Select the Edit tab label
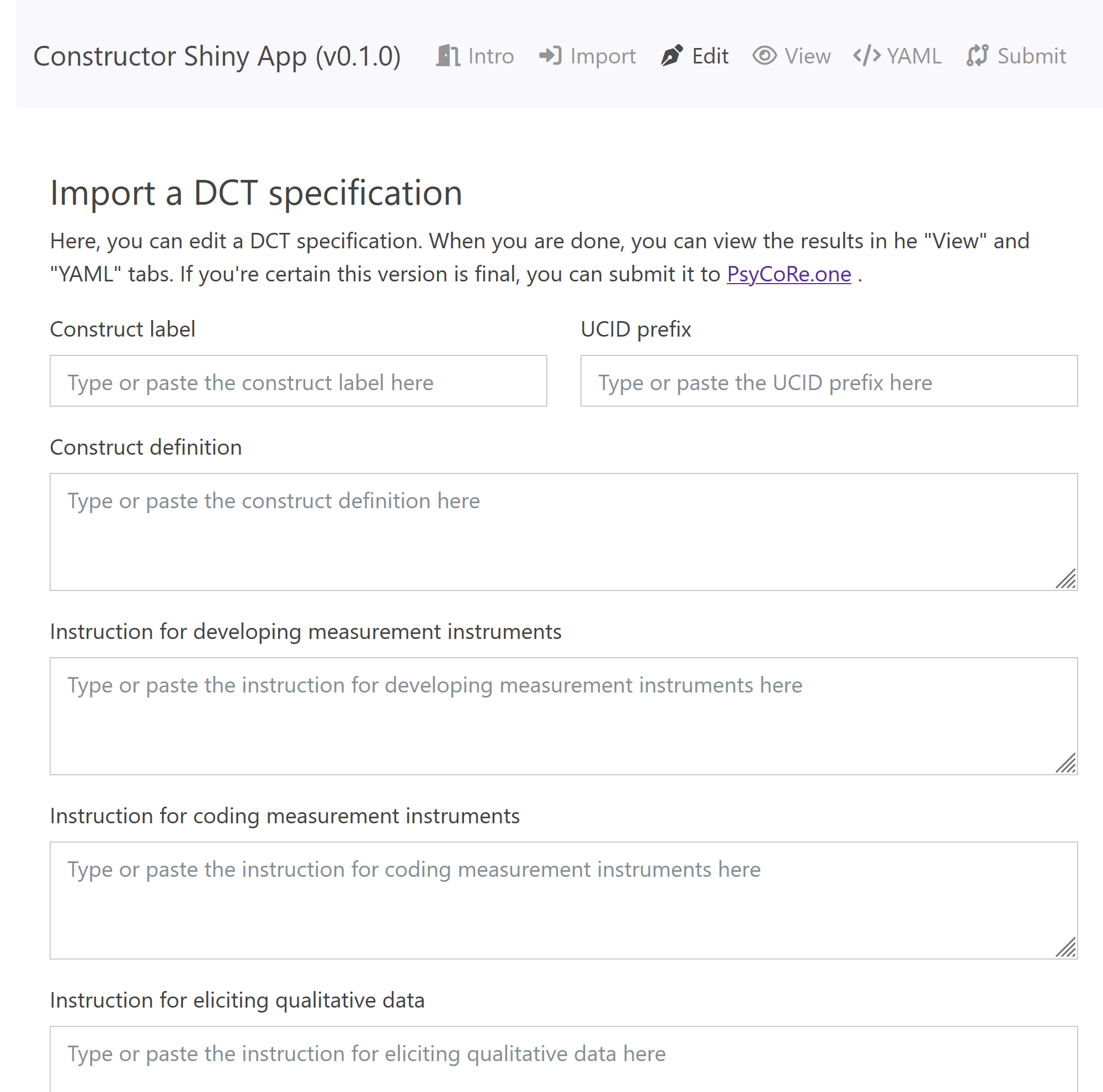 tap(710, 56)
